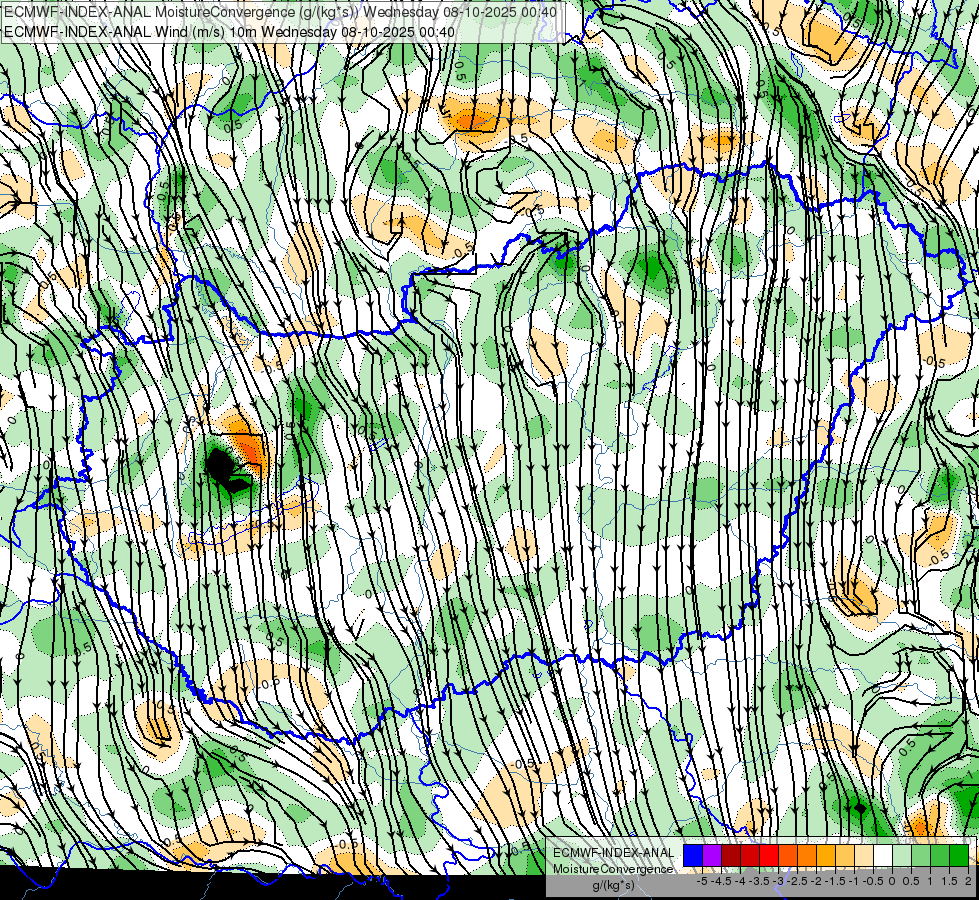Click the 2 tick label on legend scale
Image resolution: width=979 pixels, height=900 pixels.
968,881
